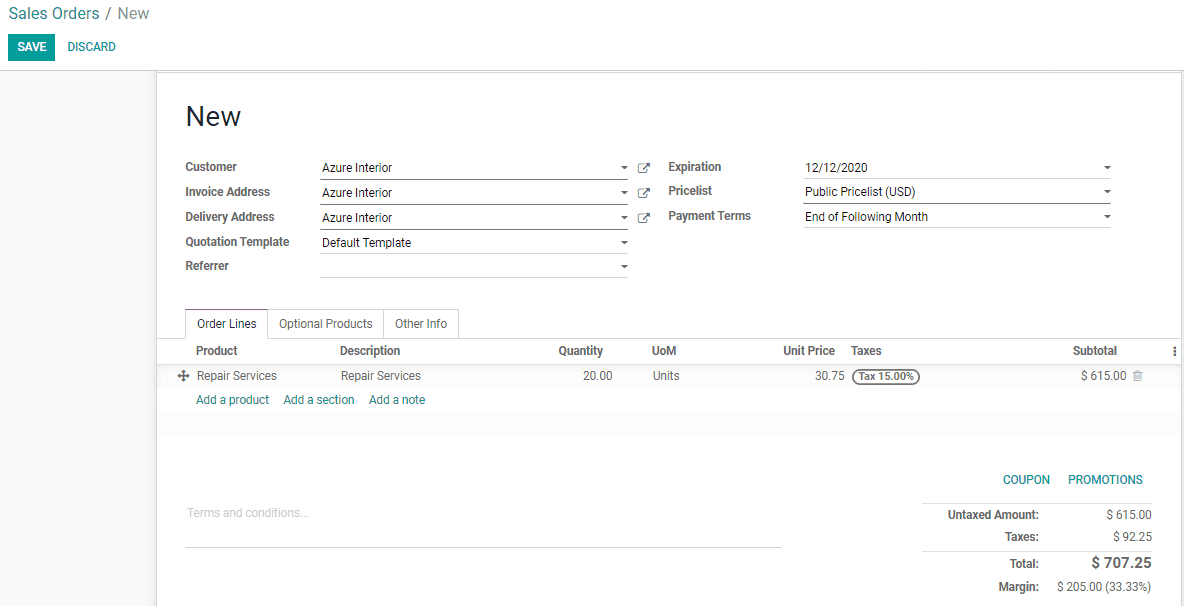Save the new sales order
This screenshot has width=1184, height=606.
pyautogui.click(x=32, y=47)
